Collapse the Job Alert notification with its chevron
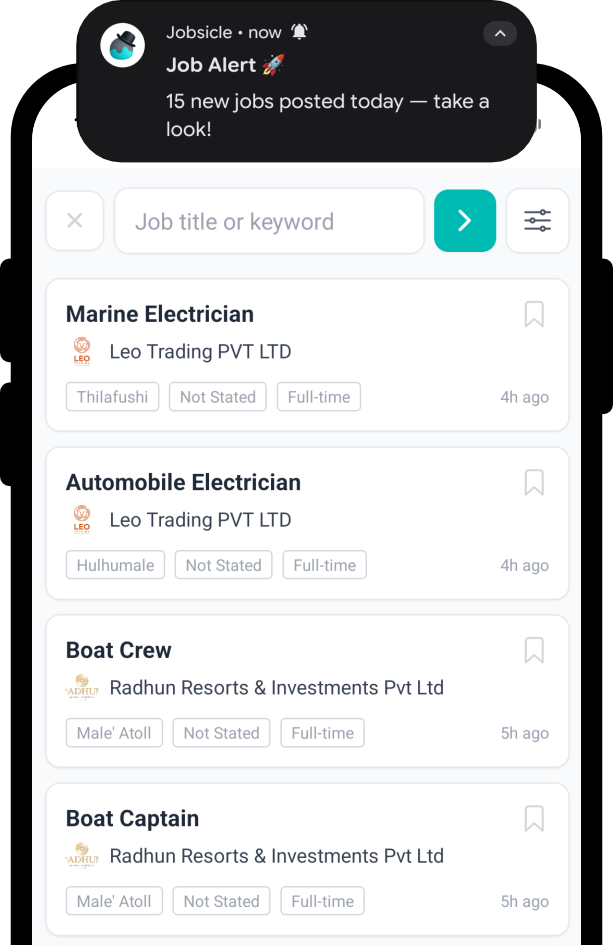The width and height of the screenshot is (613, 945). click(x=500, y=33)
